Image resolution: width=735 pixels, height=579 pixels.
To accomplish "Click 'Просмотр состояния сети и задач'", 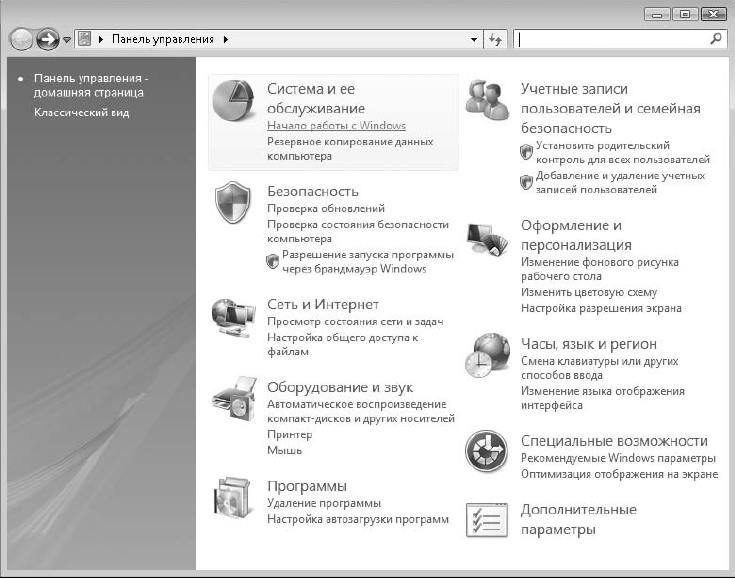I will [x=355, y=322].
